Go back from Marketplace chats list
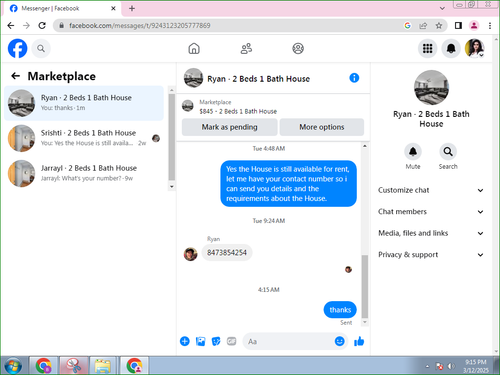 (15, 76)
